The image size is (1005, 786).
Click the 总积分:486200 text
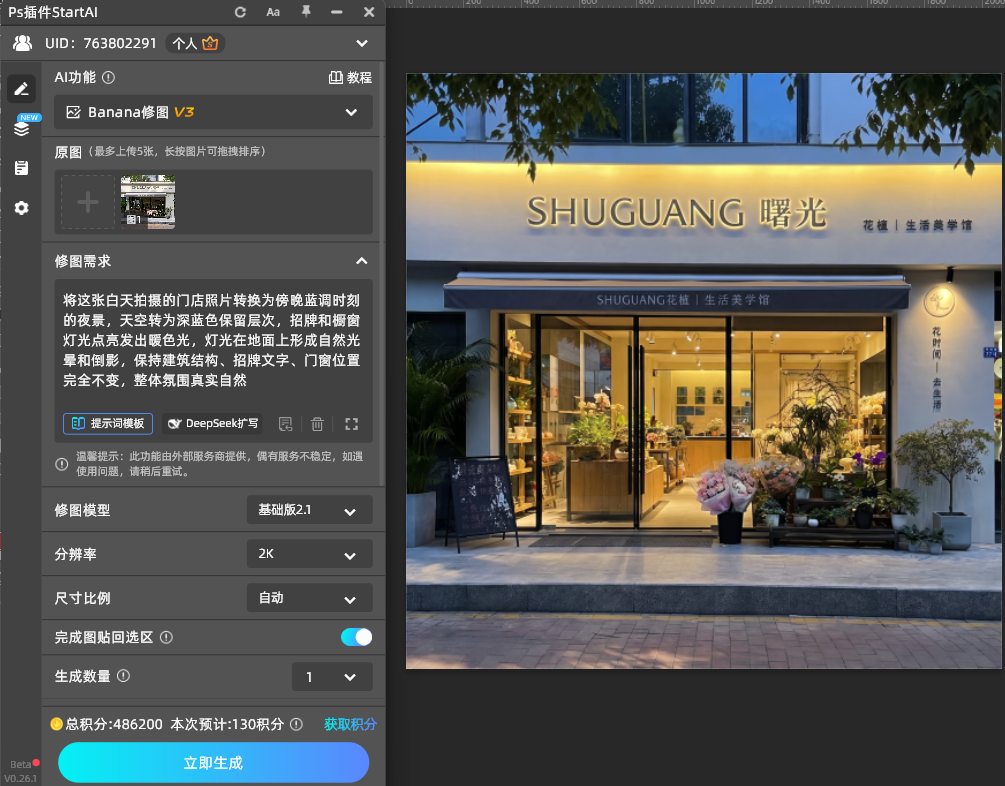[114, 724]
